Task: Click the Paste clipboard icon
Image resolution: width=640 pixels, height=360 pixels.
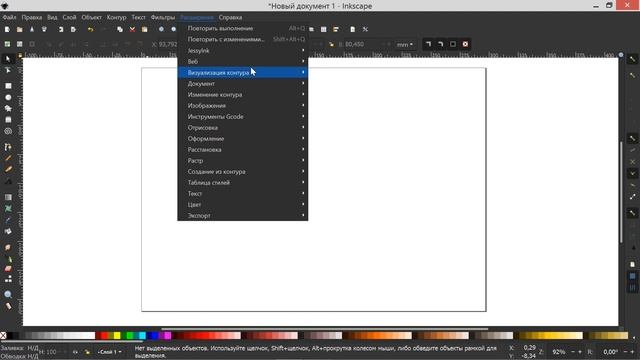Action: [x=144, y=29]
